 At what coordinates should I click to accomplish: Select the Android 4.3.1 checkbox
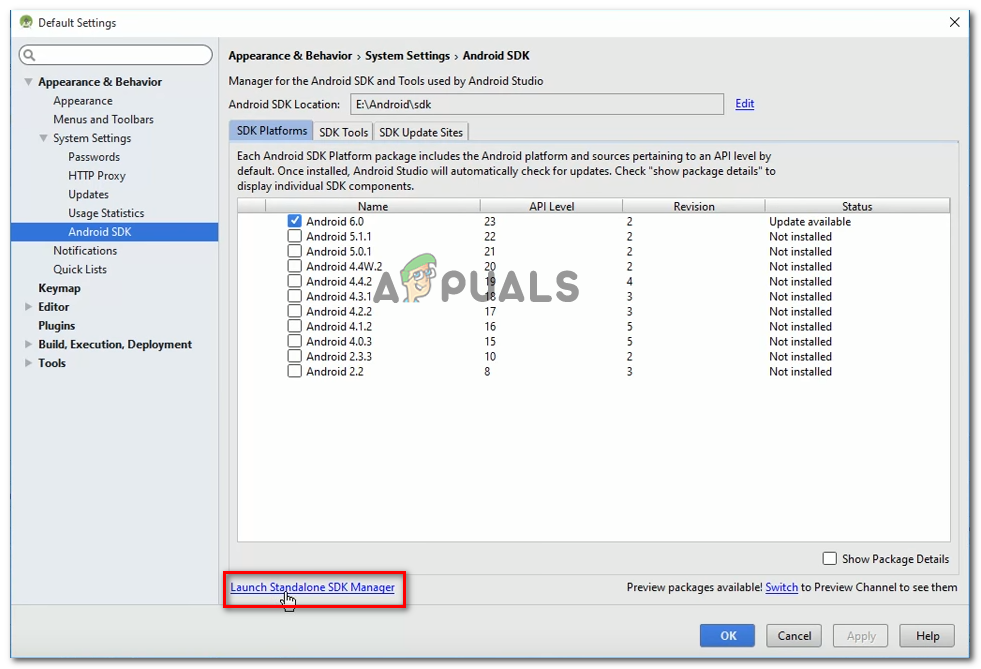[295, 296]
